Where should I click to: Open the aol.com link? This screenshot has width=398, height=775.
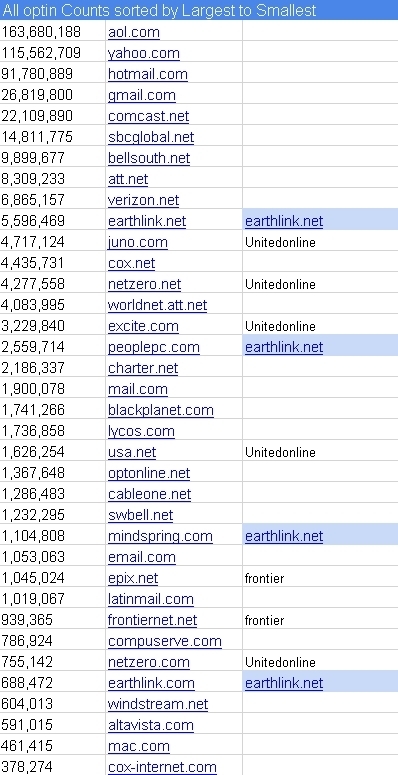click(133, 32)
